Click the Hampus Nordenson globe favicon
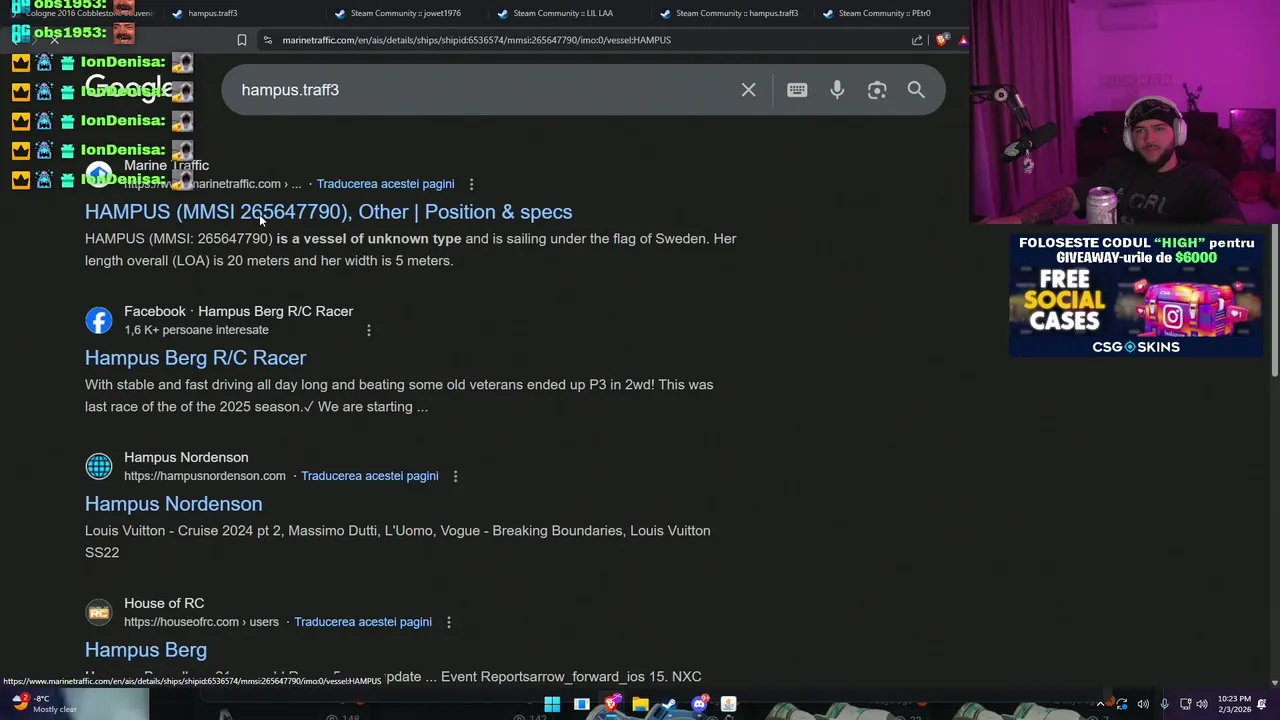Viewport: 1280px width, 720px height. pos(99,466)
